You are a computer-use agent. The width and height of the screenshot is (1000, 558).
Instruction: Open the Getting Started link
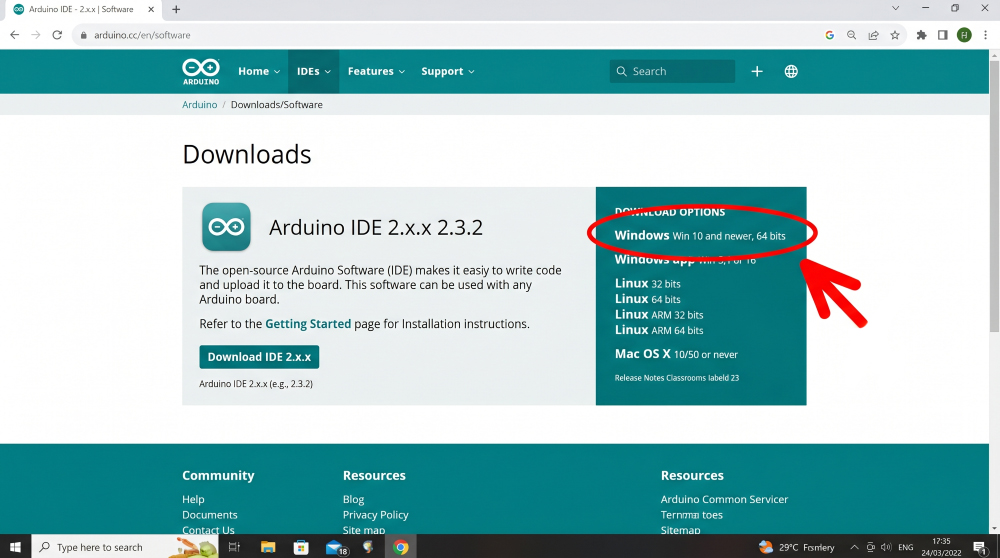pos(308,324)
